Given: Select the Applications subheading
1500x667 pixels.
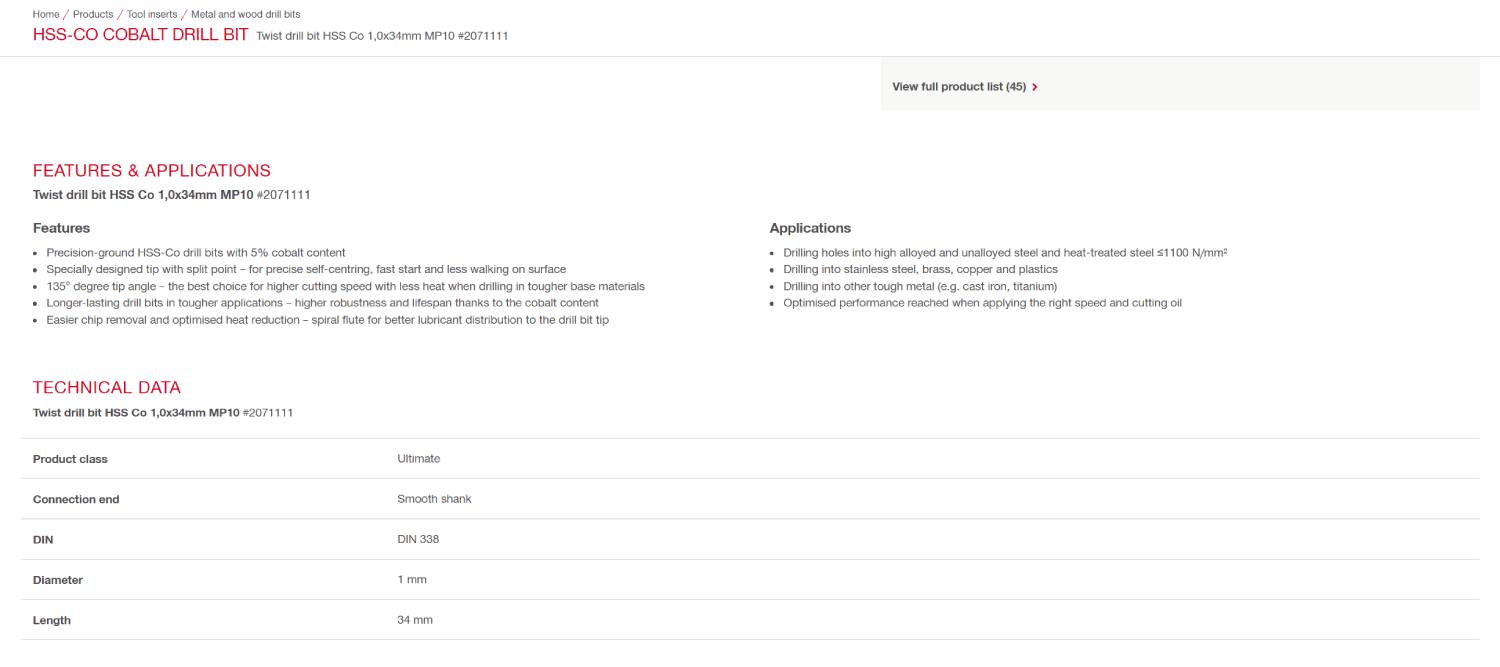Looking at the screenshot, I should pos(810,229).
